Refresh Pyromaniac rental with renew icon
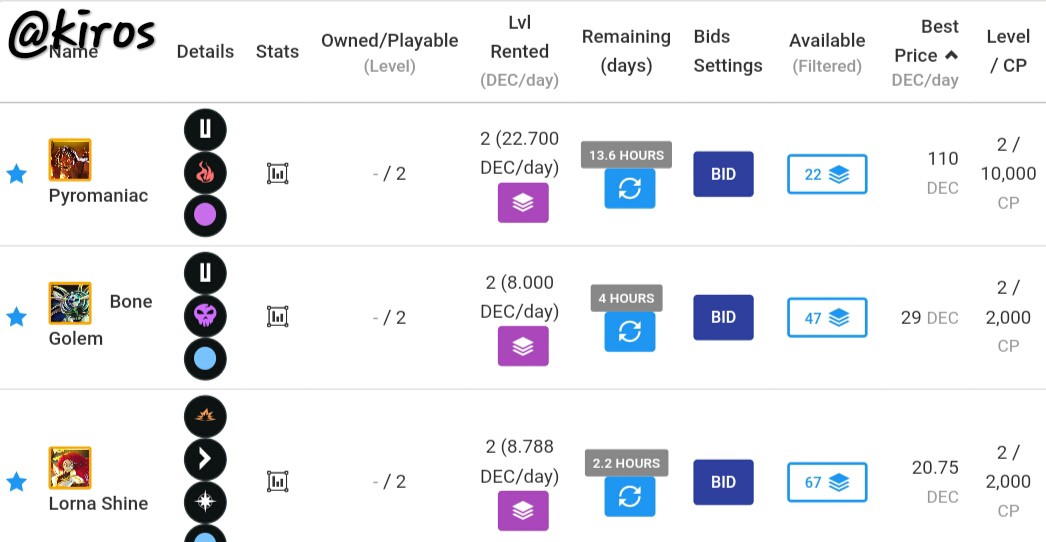 (x=630, y=188)
